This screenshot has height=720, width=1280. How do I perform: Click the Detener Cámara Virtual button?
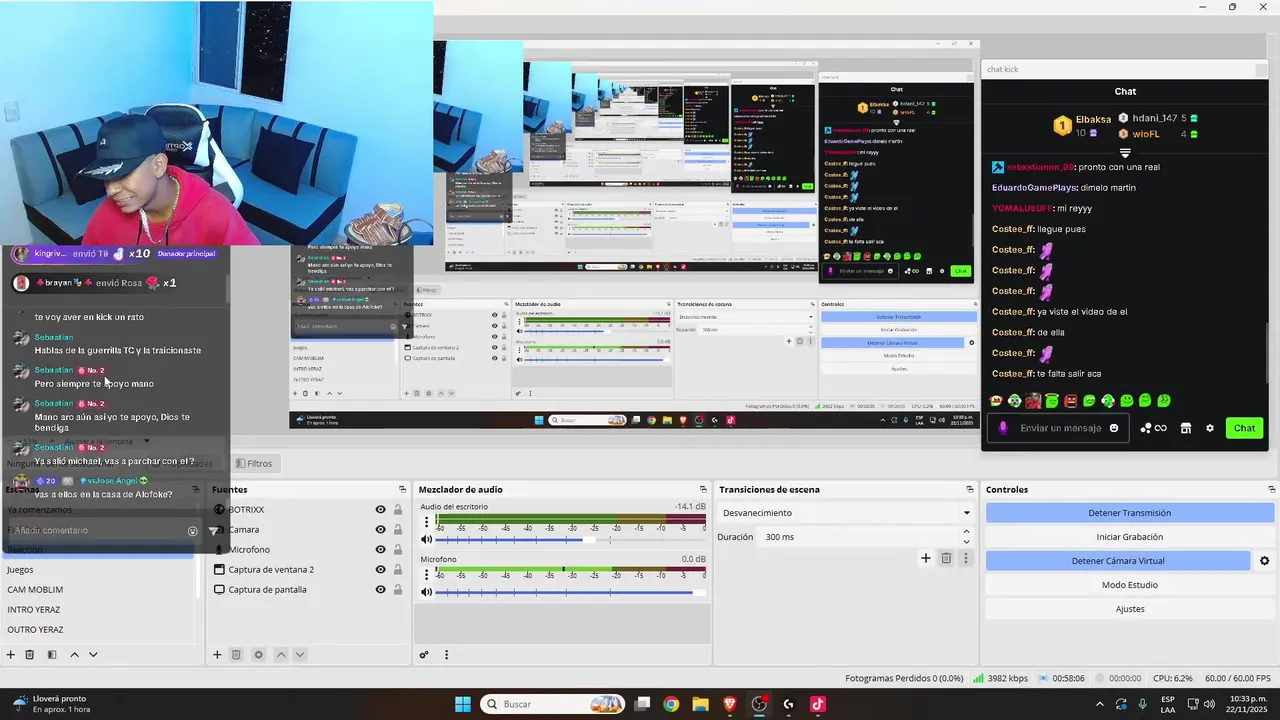[x=1118, y=561]
